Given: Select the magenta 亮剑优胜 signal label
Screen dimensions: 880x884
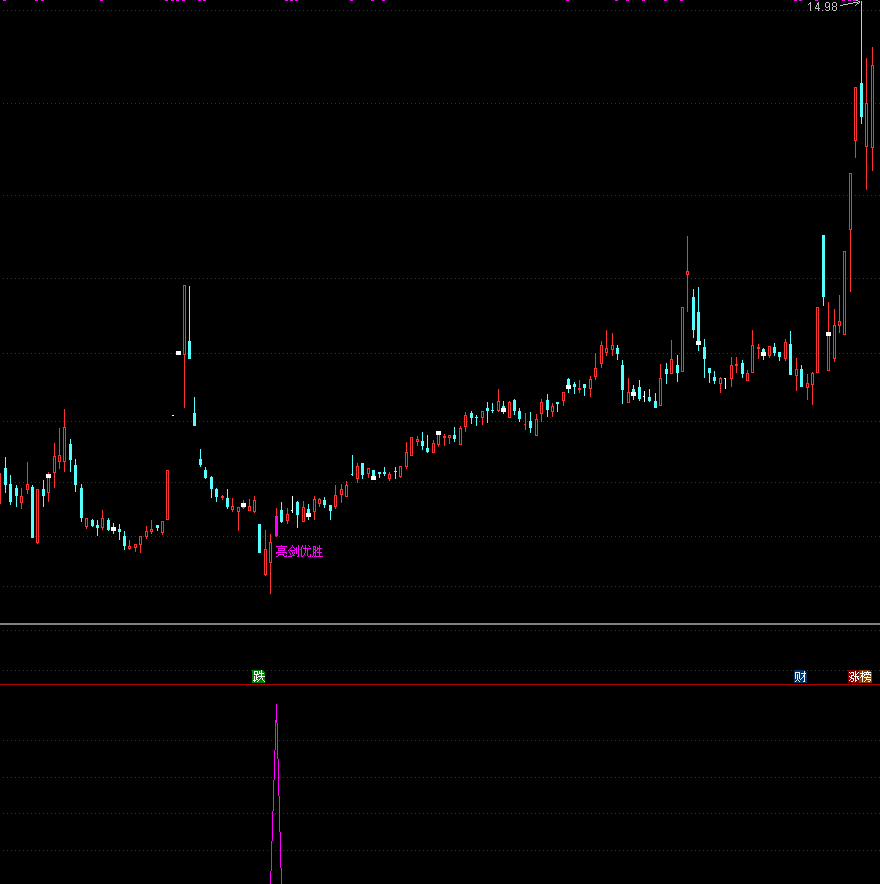Looking at the screenshot, I should pos(300,551).
